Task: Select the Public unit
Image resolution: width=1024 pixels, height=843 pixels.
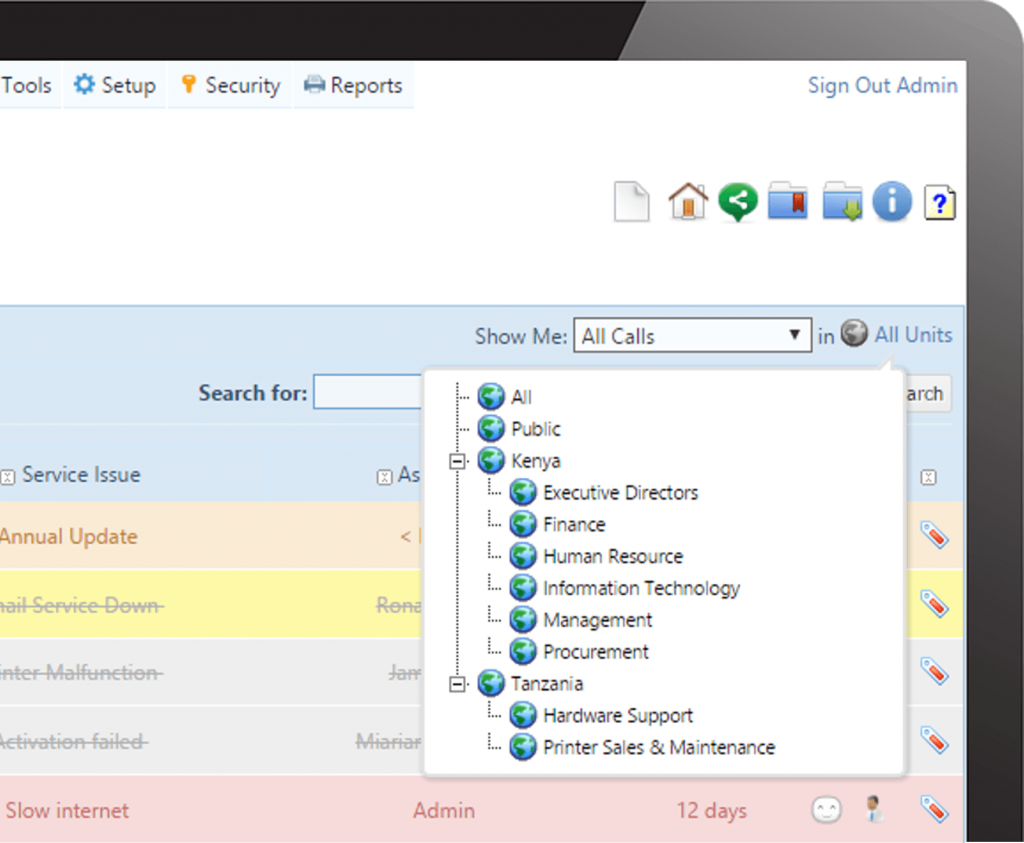Action: [536, 429]
